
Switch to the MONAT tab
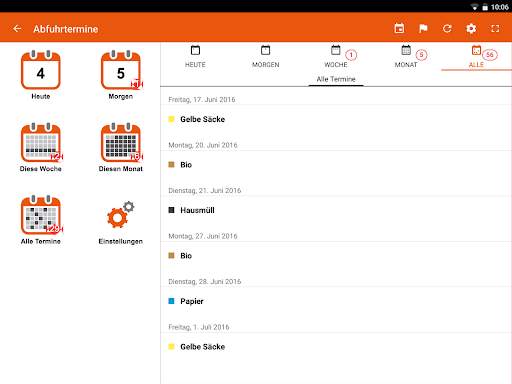coord(406,57)
